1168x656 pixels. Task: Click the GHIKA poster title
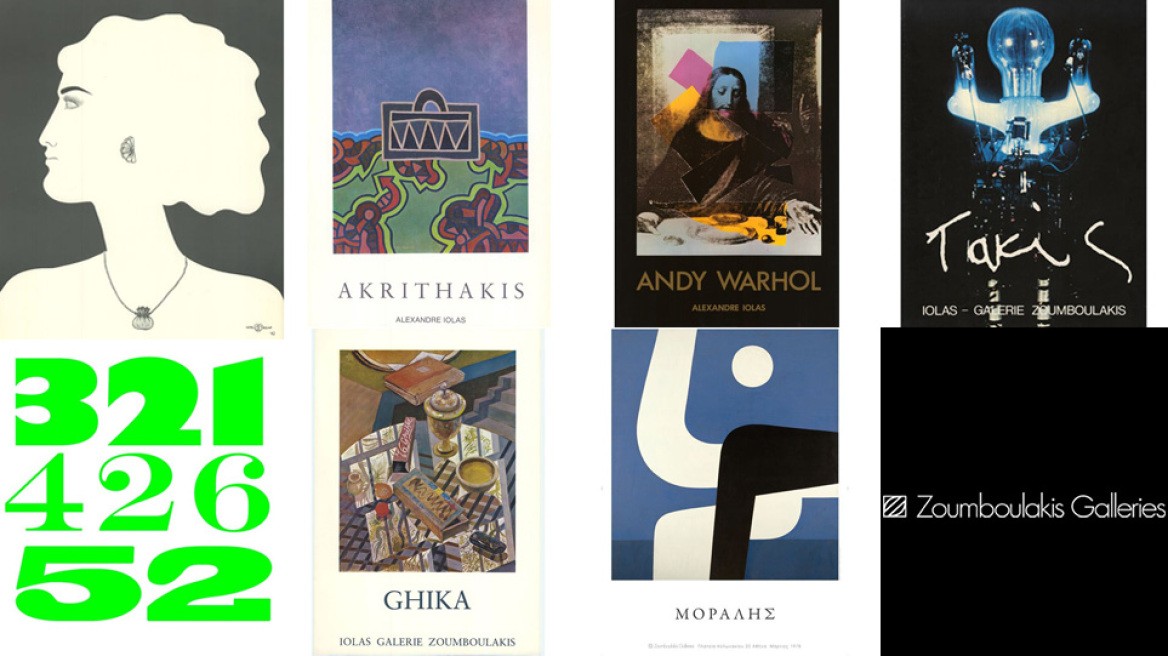coord(427,600)
